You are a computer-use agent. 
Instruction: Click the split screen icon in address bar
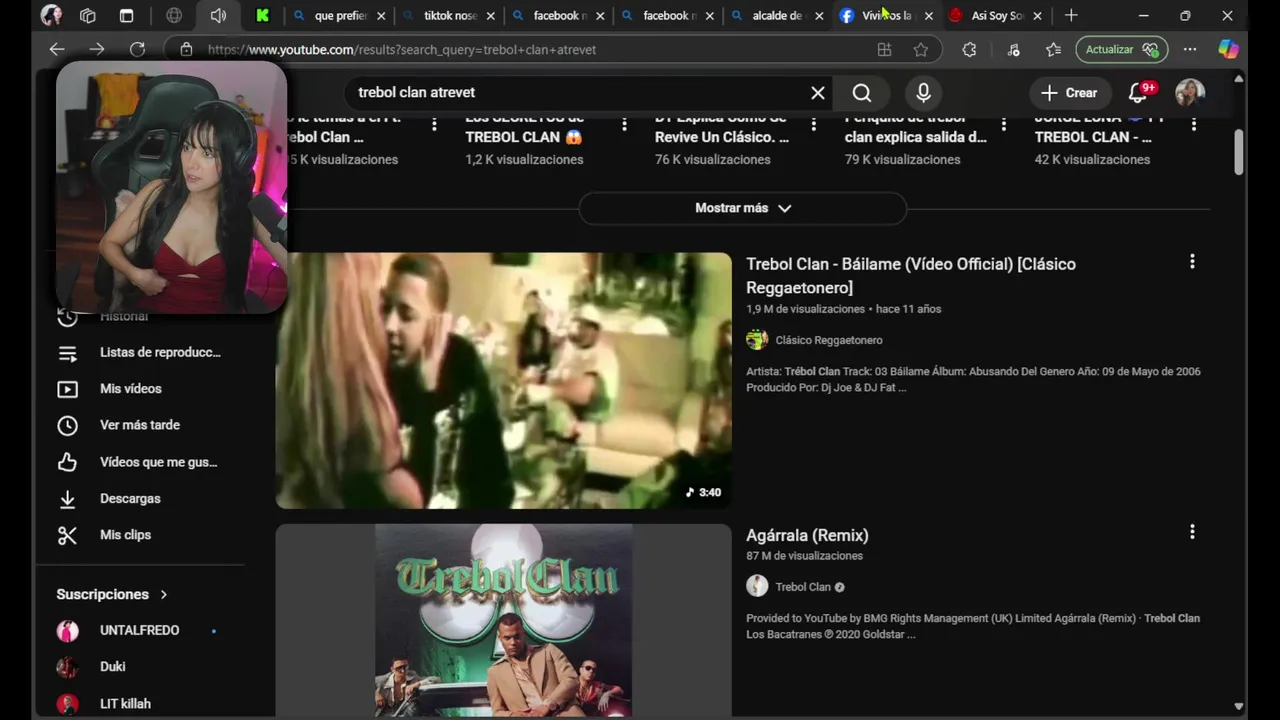(x=884, y=49)
